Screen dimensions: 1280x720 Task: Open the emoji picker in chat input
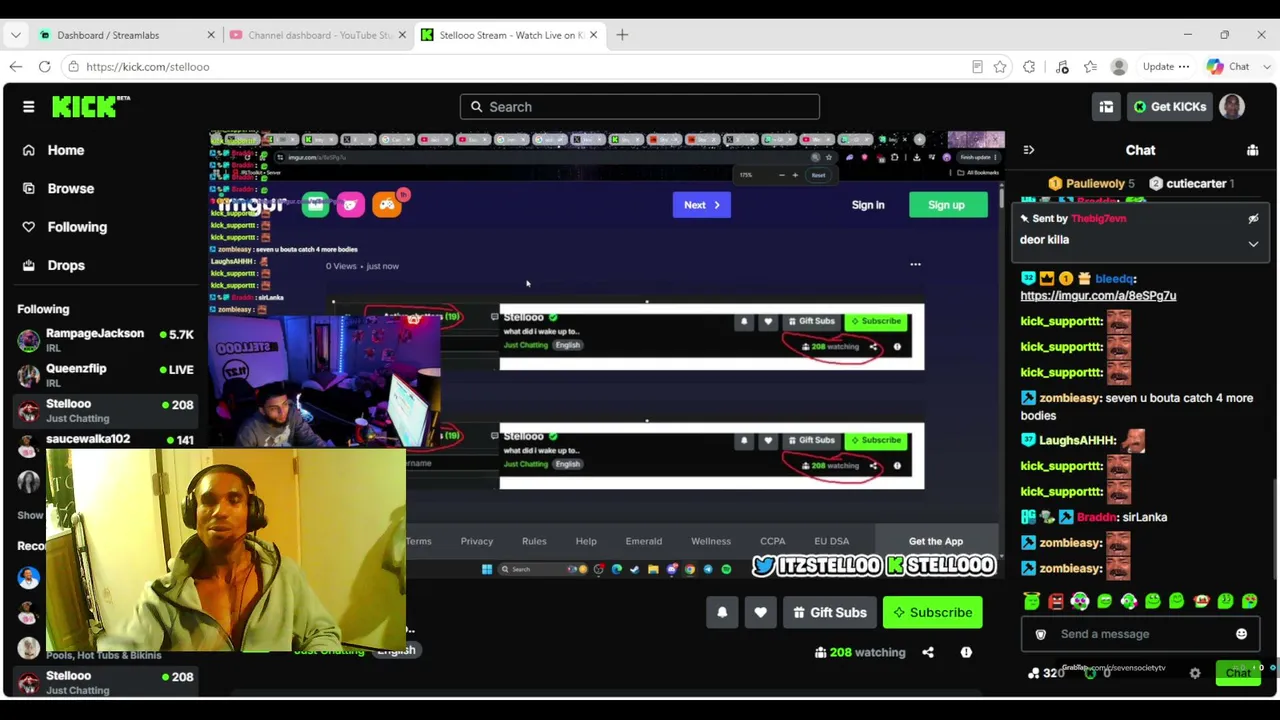pos(1241,634)
